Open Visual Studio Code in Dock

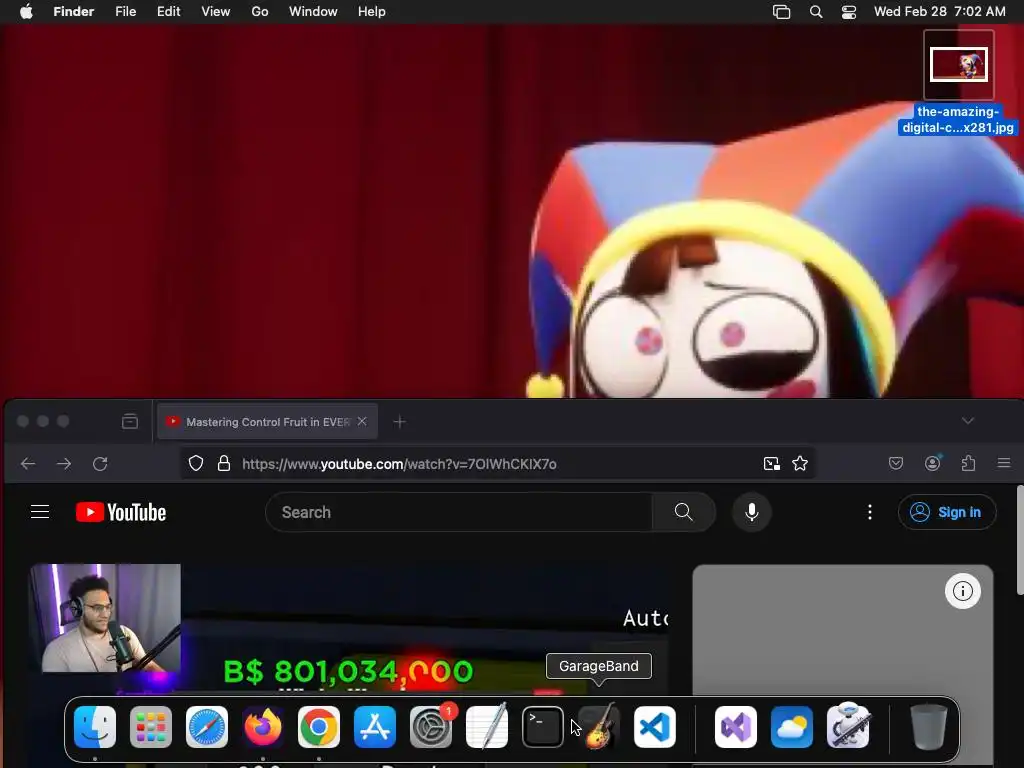tap(655, 727)
